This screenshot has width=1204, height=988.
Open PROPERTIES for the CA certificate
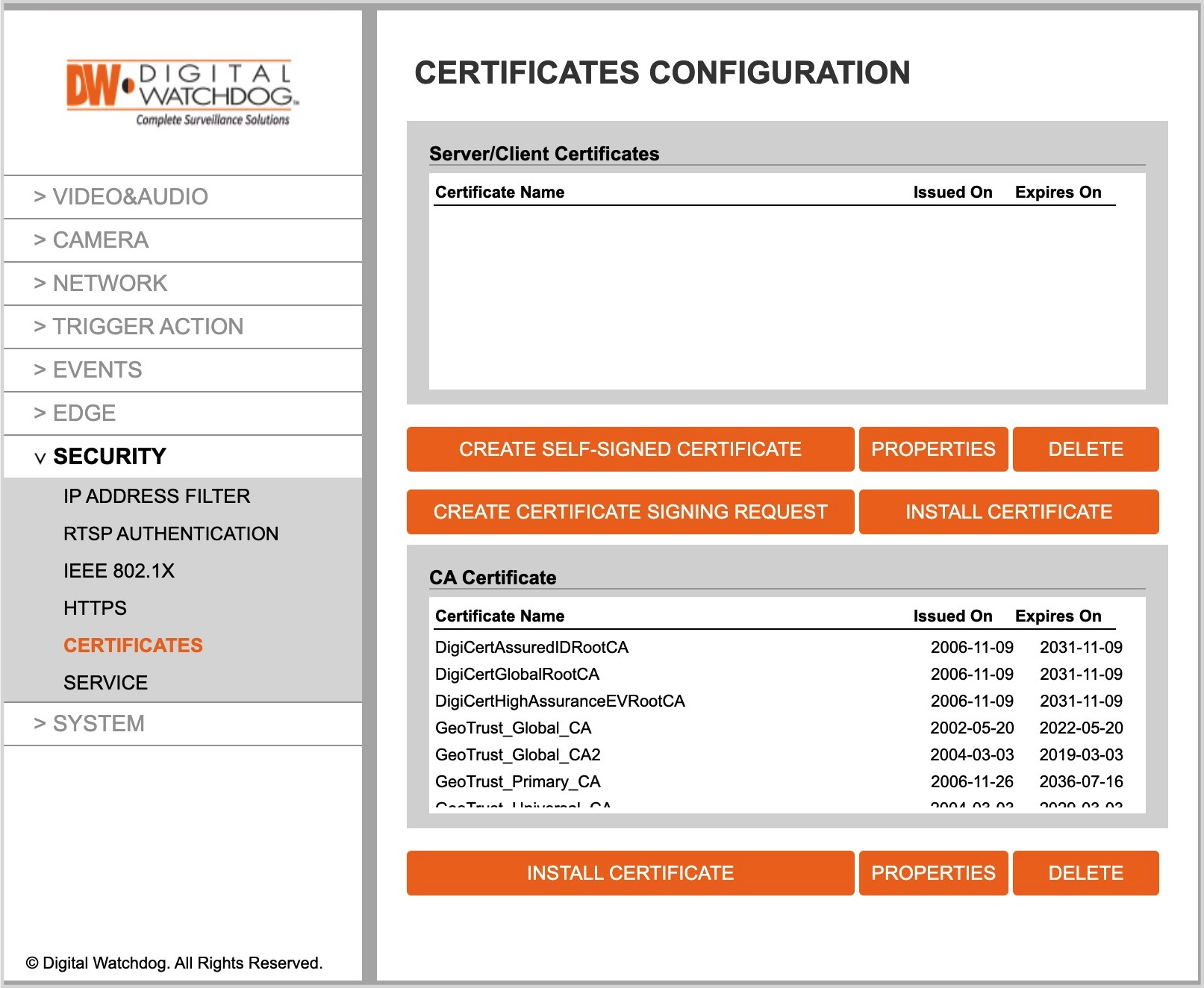933,873
